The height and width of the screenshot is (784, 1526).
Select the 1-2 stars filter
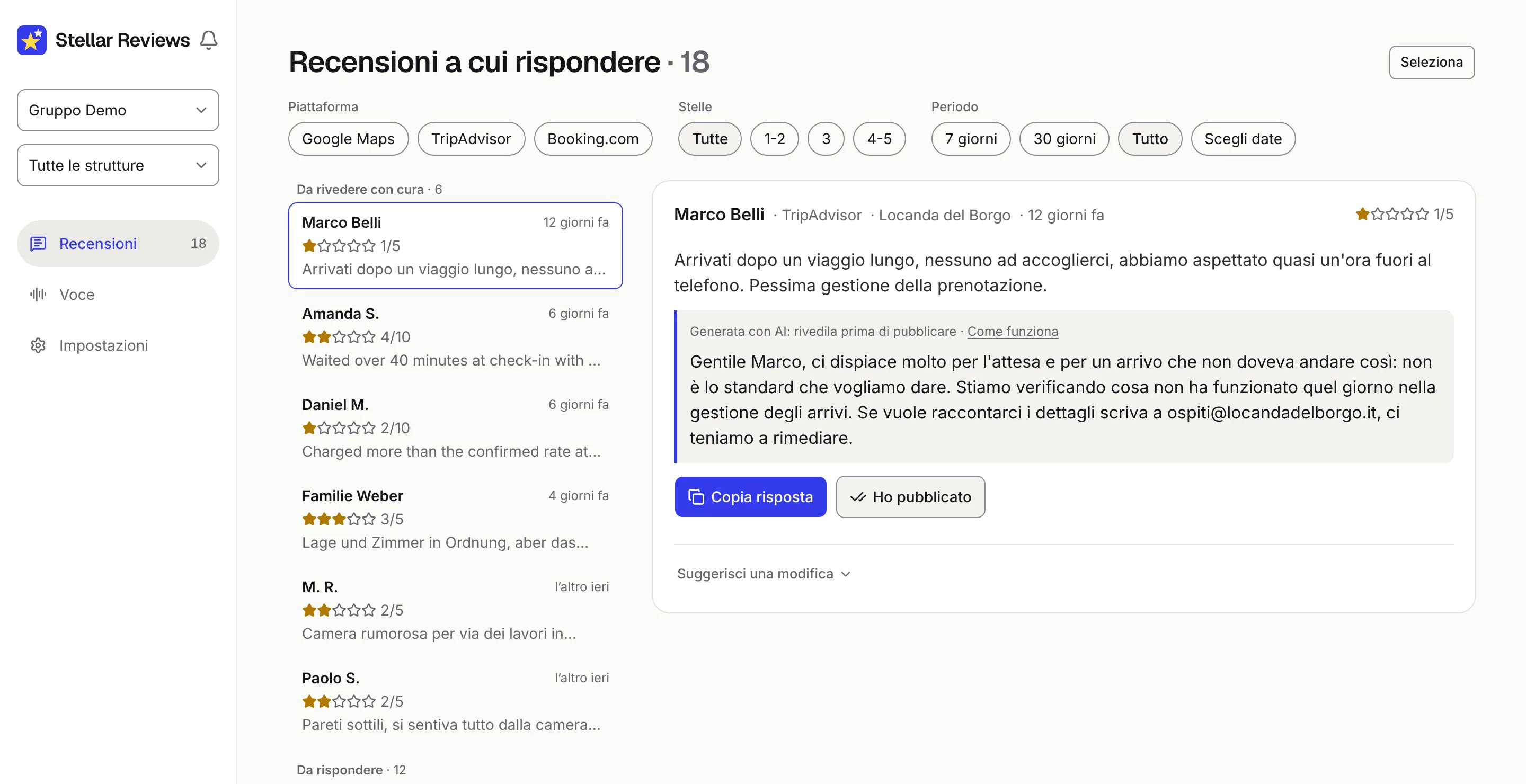pyautogui.click(x=774, y=139)
